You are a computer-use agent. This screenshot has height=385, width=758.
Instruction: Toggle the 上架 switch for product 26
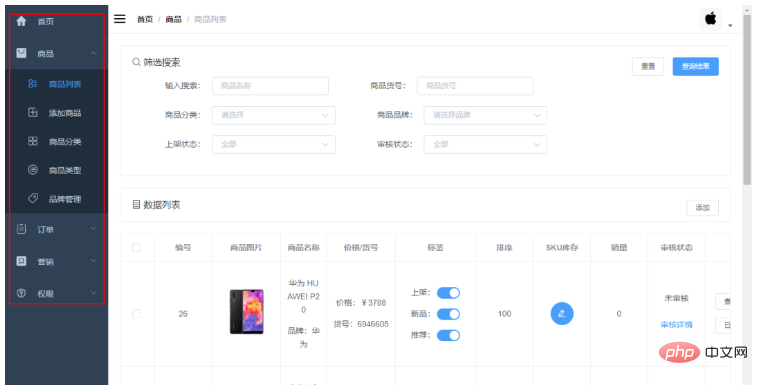(x=448, y=293)
